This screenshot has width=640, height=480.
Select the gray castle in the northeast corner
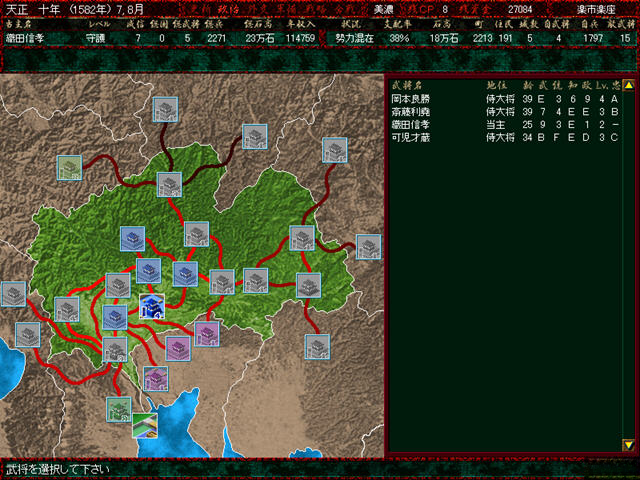[x=335, y=150]
